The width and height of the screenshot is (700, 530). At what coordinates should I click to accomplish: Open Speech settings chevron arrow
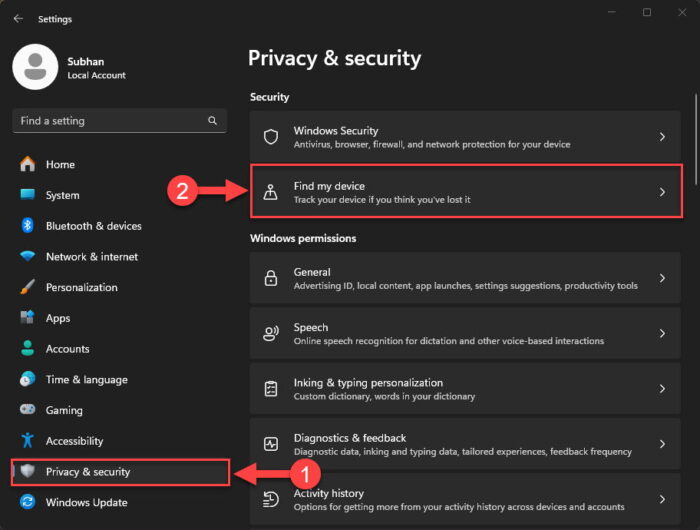(x=662, y=333)
